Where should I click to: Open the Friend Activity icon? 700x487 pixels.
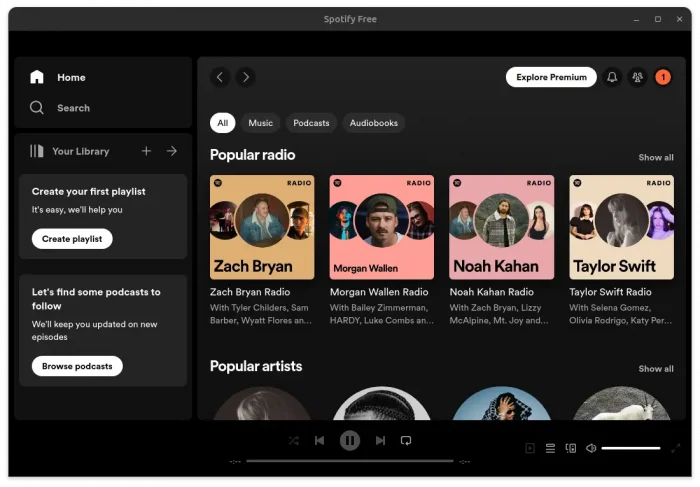point(637,77)
